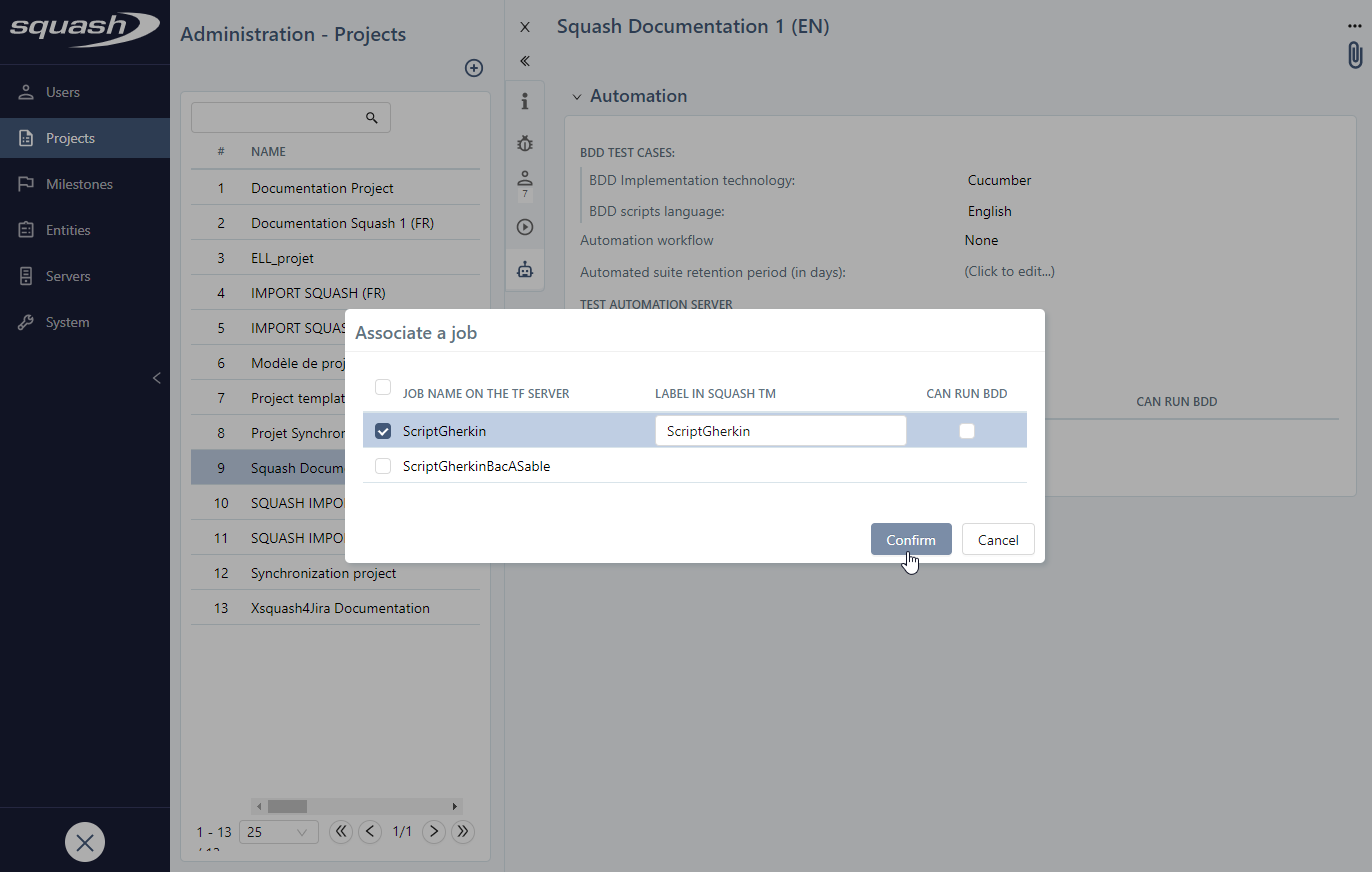This screenshot has height=872, width=1372.
Task: Click the horizontal scrollbar in project list
Action: pos(287,806)
